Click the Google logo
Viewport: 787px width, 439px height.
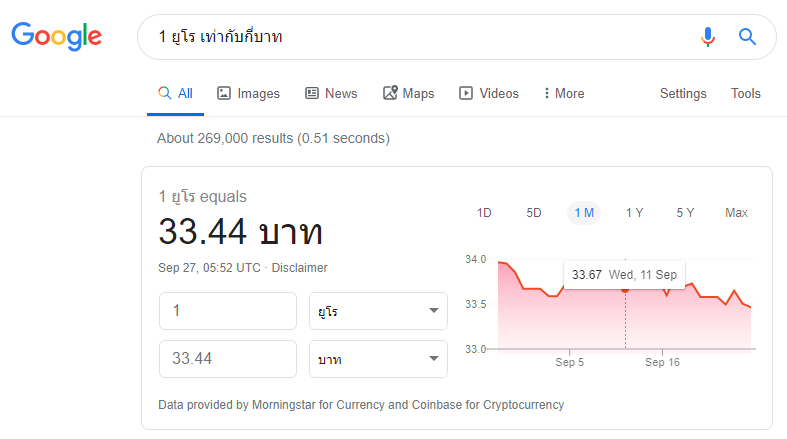(56, 36)
